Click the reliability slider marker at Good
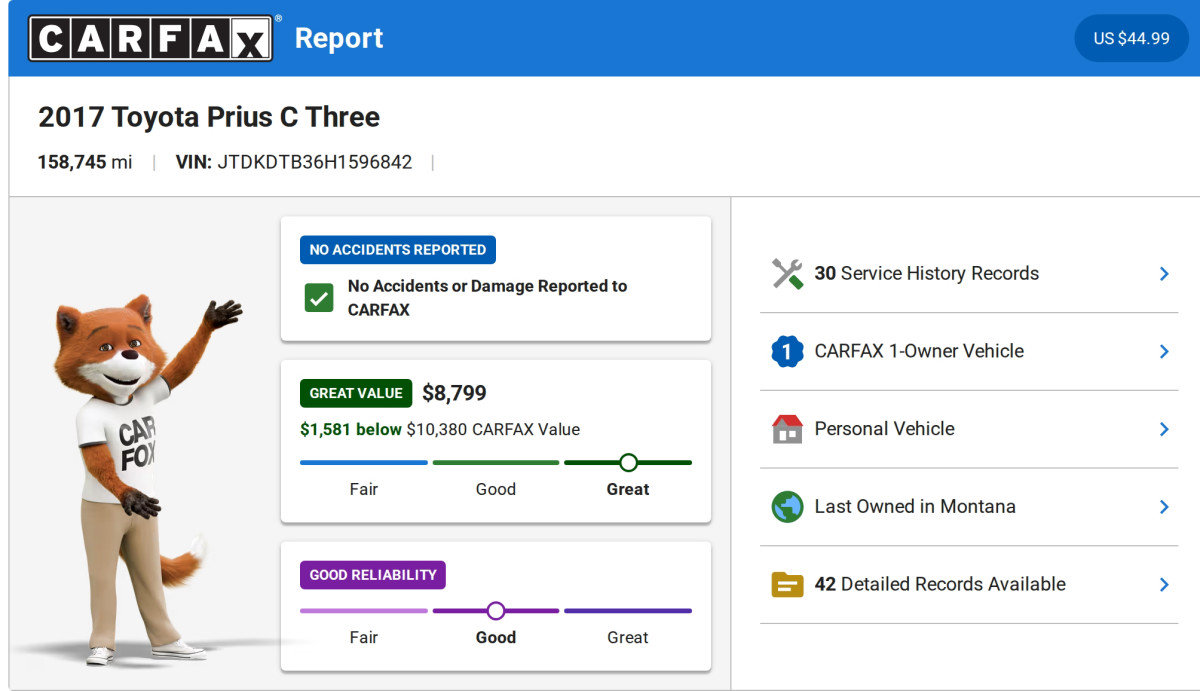The width and height of the screenshot is (1200, 691). (496, 610)
